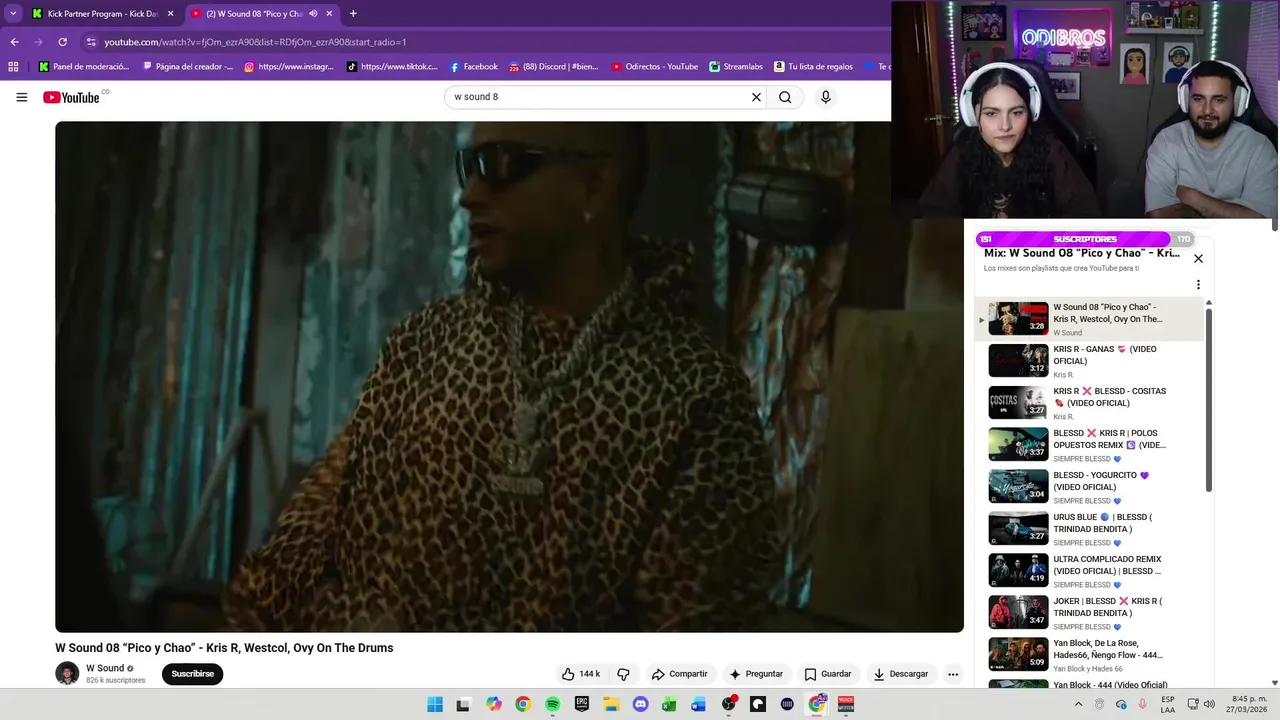Subscribe using the Suscribirse button
1280x720 pixels.
(x=192, y=674)
